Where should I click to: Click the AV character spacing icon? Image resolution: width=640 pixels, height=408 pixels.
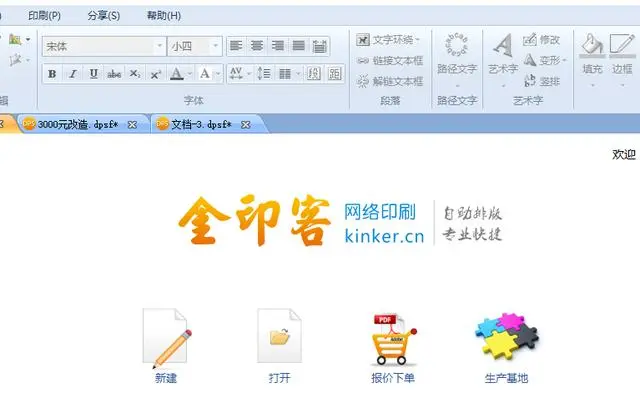236,74
